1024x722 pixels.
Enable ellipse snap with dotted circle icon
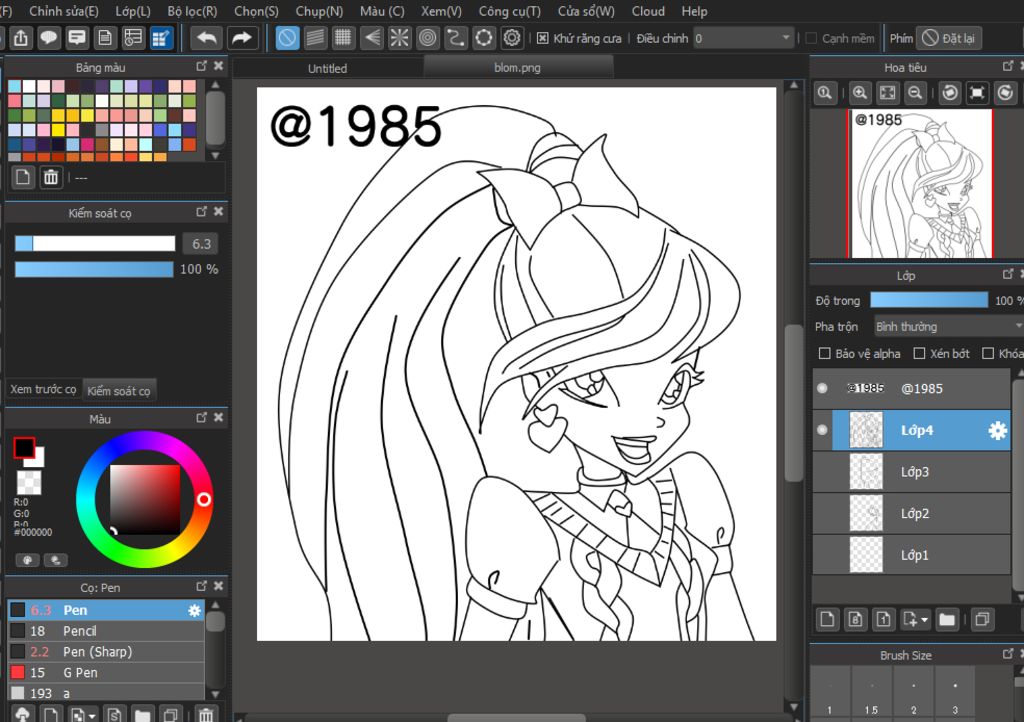point(483,38)
